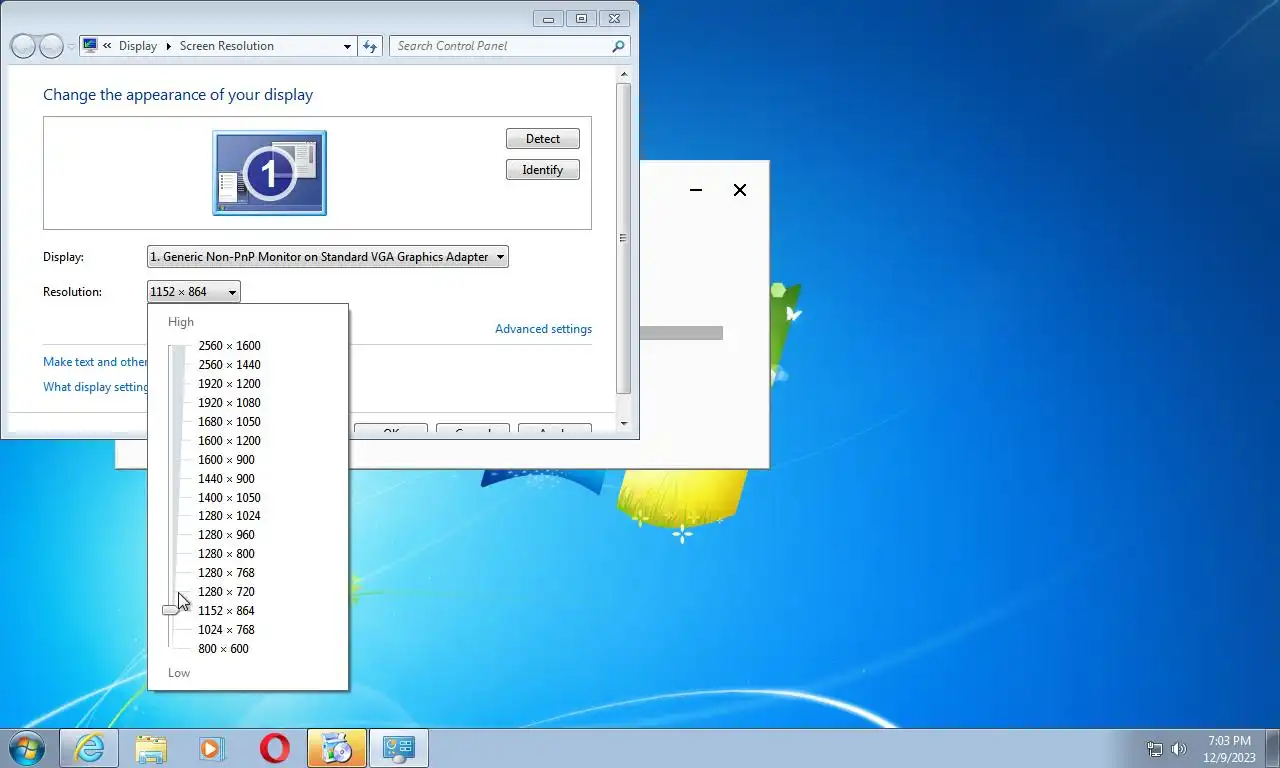Open the network status tray icon
Image resolution: width=1280 pixels, height=768 pixels.
pyautogui.click(x=1155, y=748)
